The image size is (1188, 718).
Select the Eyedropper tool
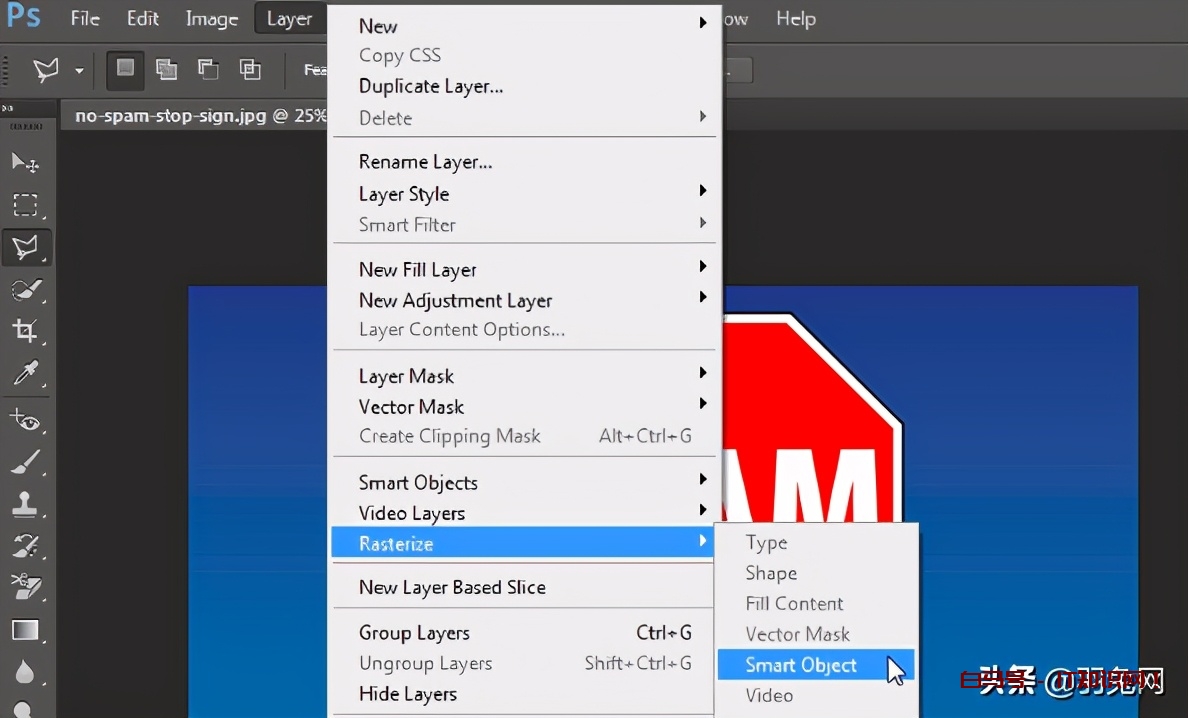(x=25, y=374)
